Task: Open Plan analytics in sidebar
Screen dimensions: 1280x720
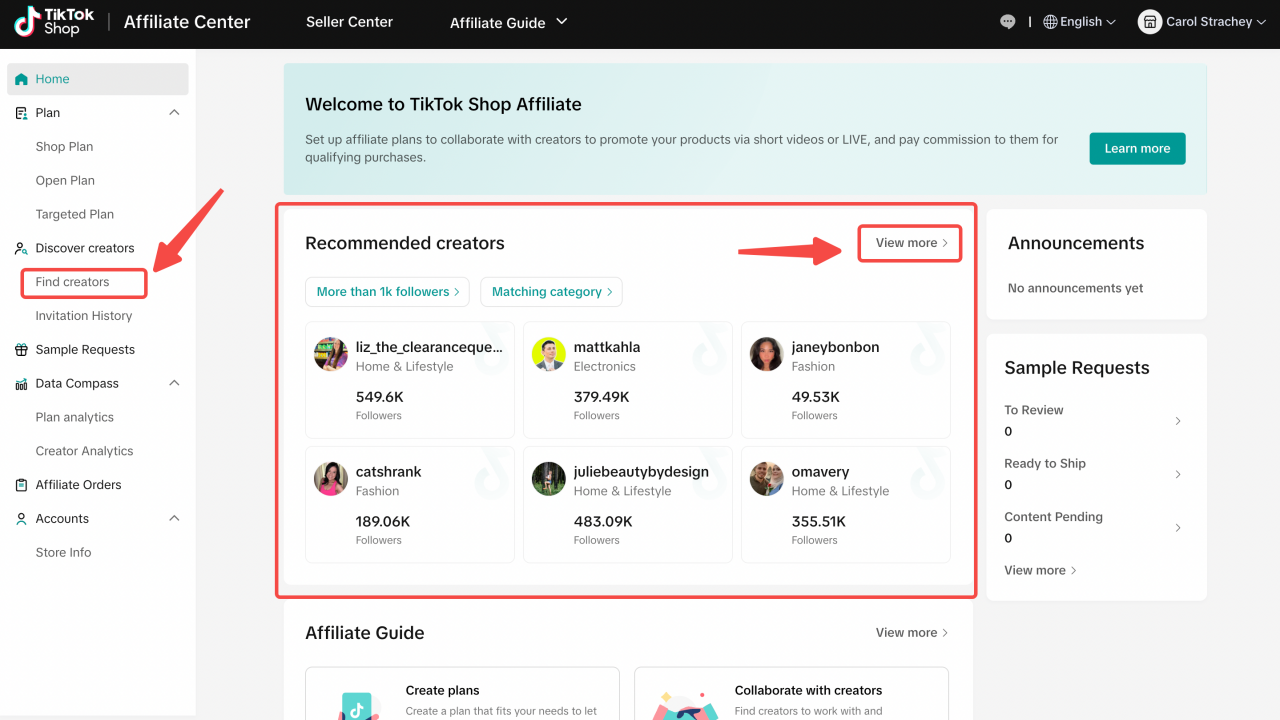Action: 75,418
